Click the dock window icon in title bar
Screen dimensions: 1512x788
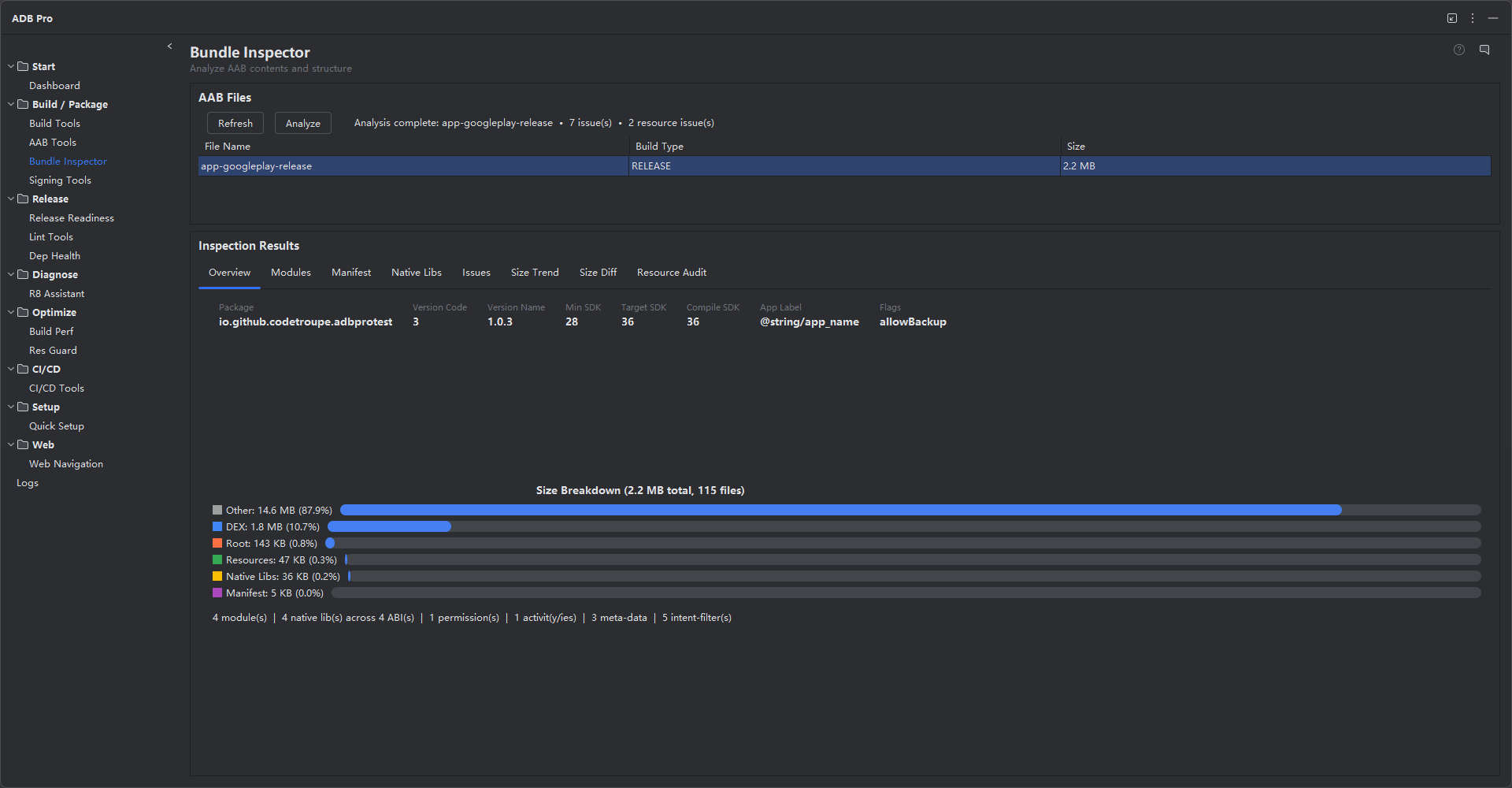(1452, 18)
